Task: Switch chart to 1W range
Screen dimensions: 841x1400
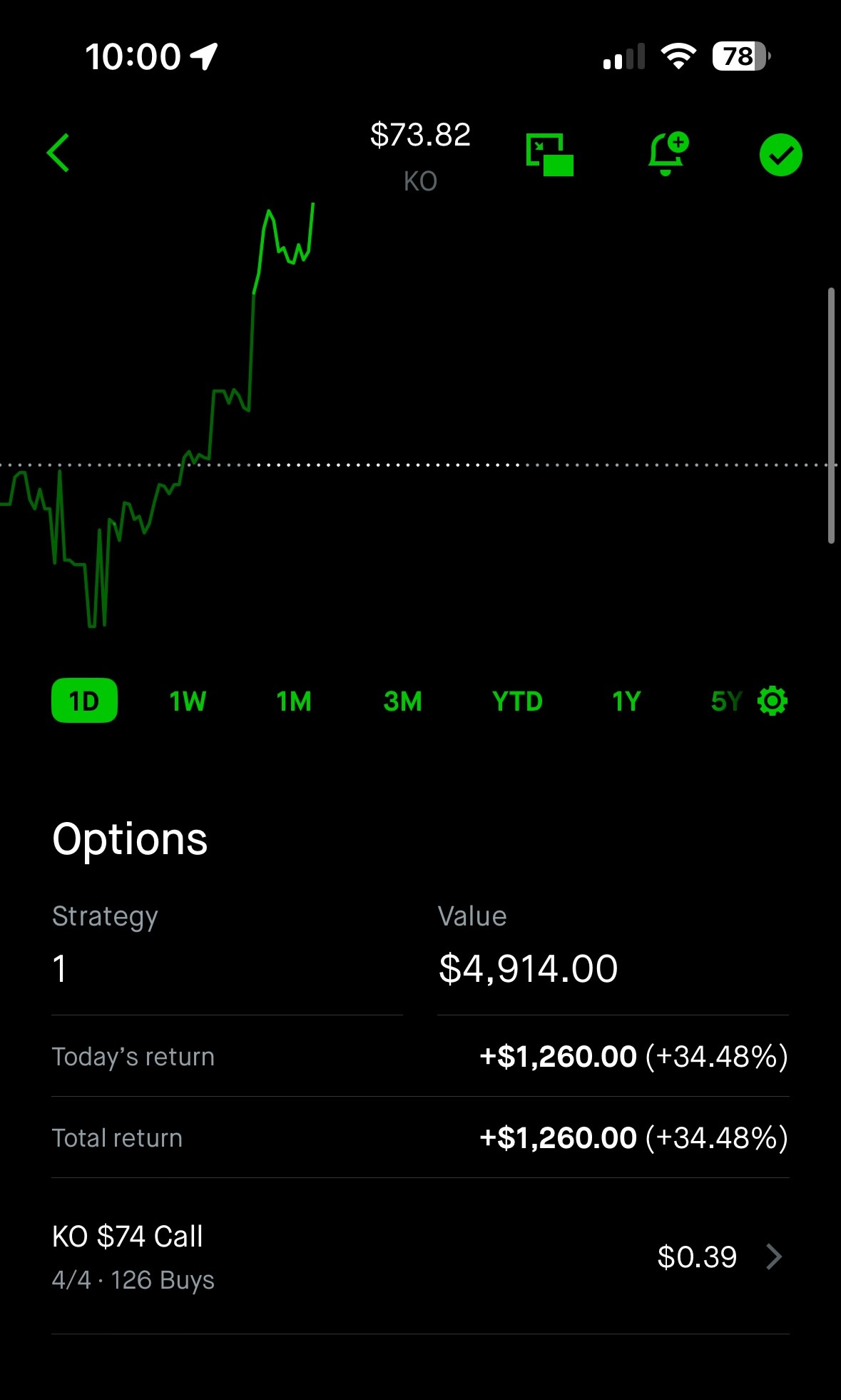Action: point(188,701)
